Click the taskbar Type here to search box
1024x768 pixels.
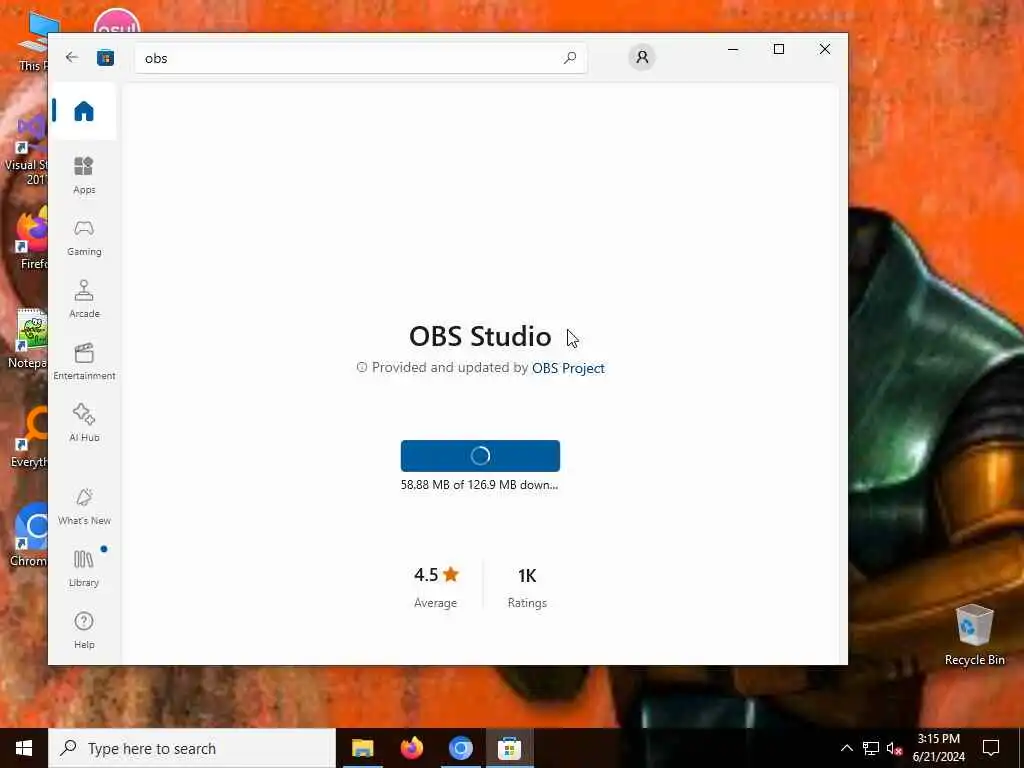pos(192,748)
